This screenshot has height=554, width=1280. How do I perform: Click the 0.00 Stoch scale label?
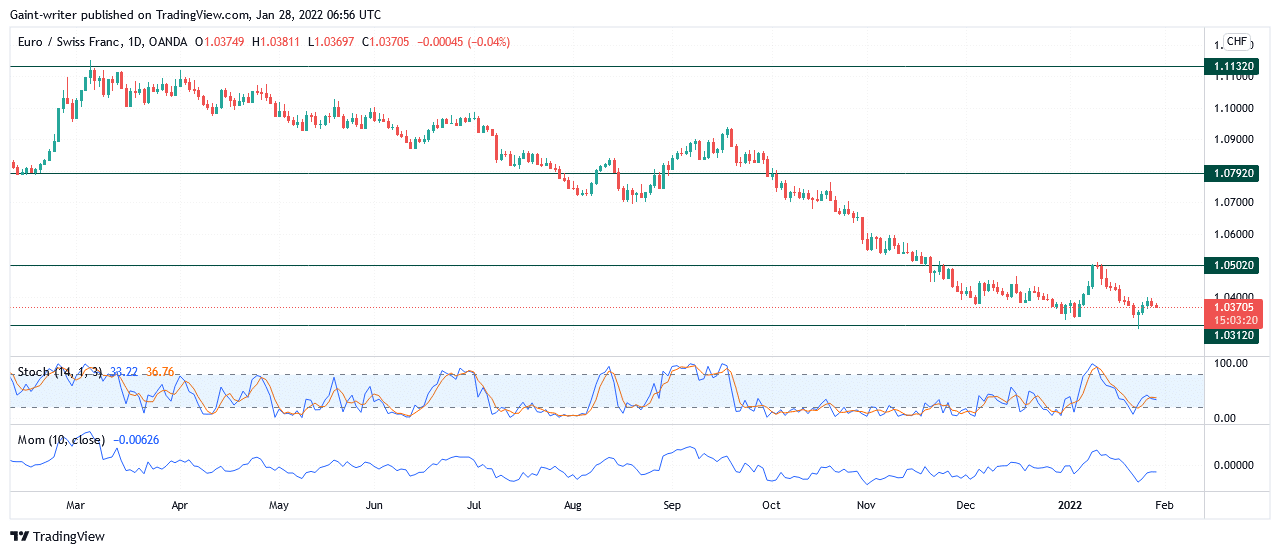coord(1225,419)
